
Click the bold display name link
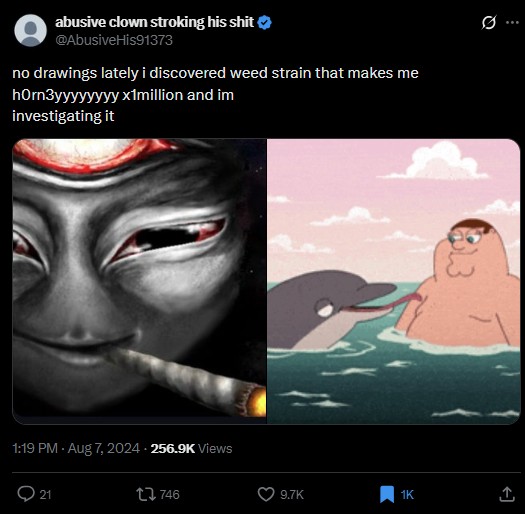[154, 22]
